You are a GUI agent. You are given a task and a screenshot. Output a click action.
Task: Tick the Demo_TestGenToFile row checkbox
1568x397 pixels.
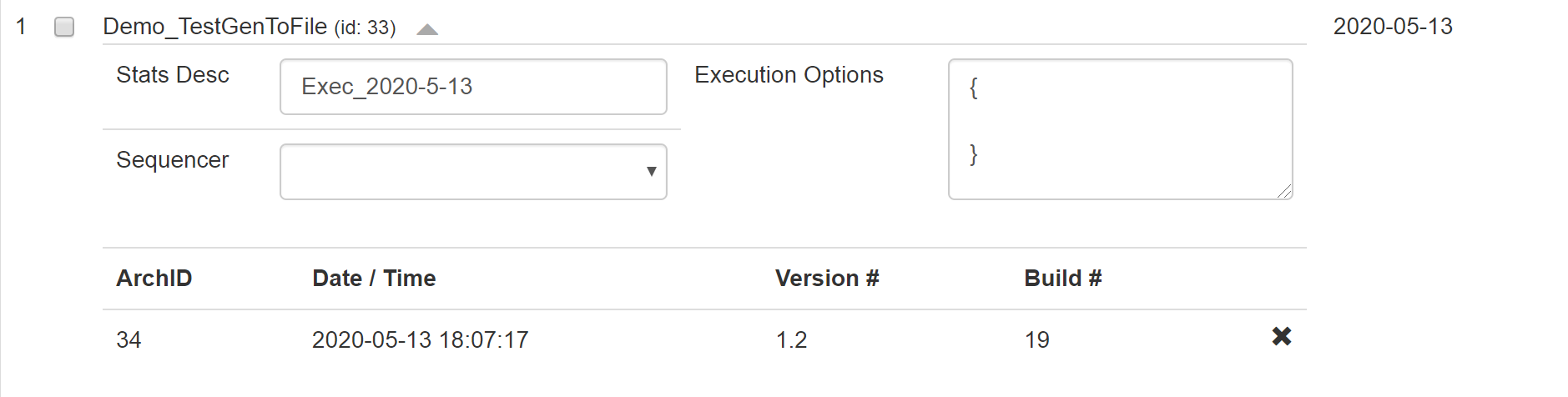click(x=64, y=28)
